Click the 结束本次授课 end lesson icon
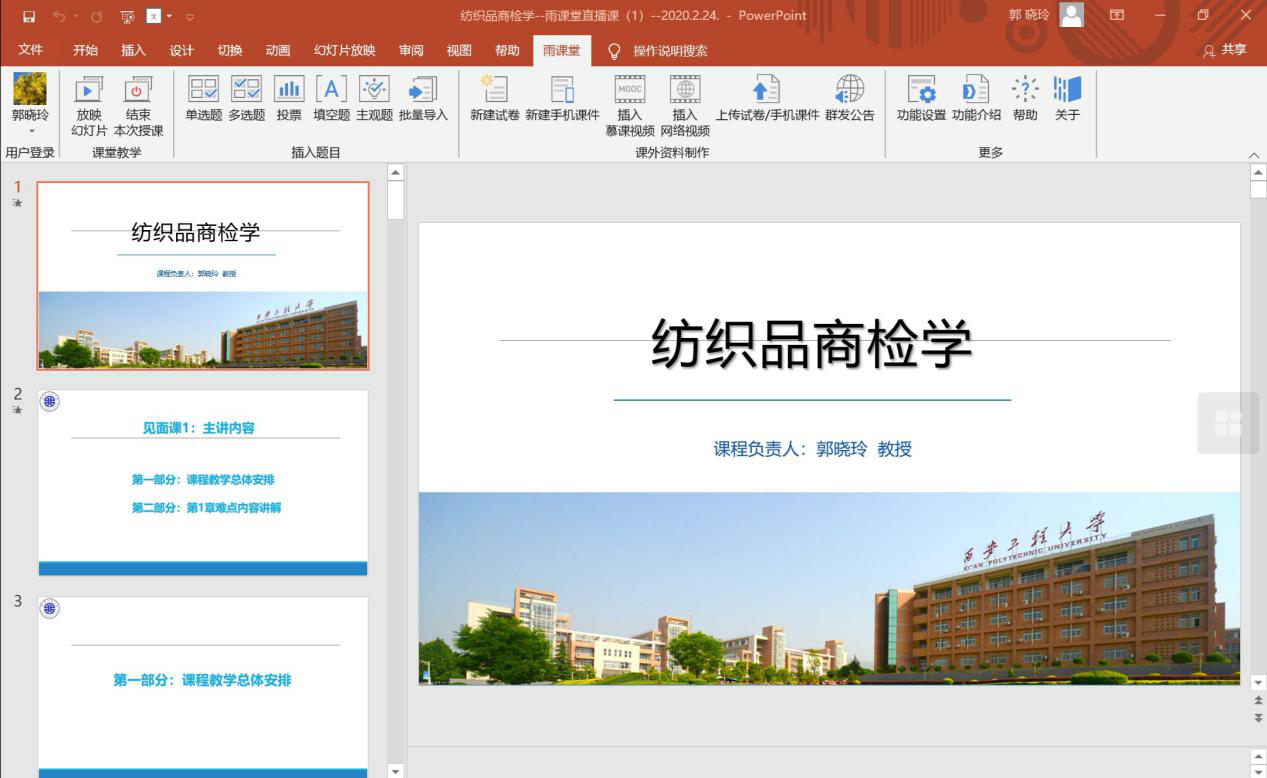Viewport: 1267px width, 778px height. (138, 91)
